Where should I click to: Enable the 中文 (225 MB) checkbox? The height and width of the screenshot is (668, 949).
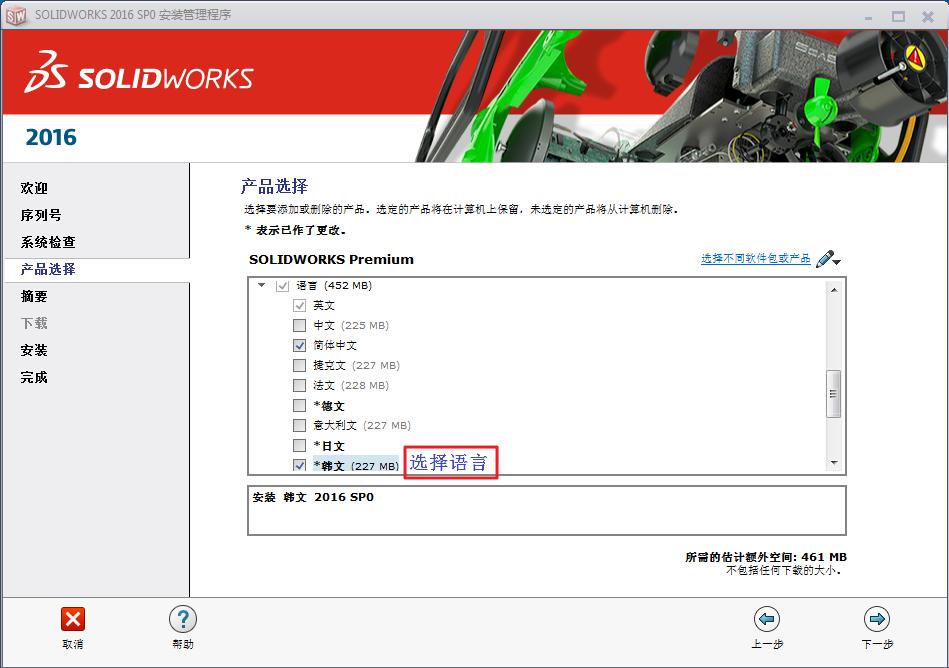[x=299, y=326]
